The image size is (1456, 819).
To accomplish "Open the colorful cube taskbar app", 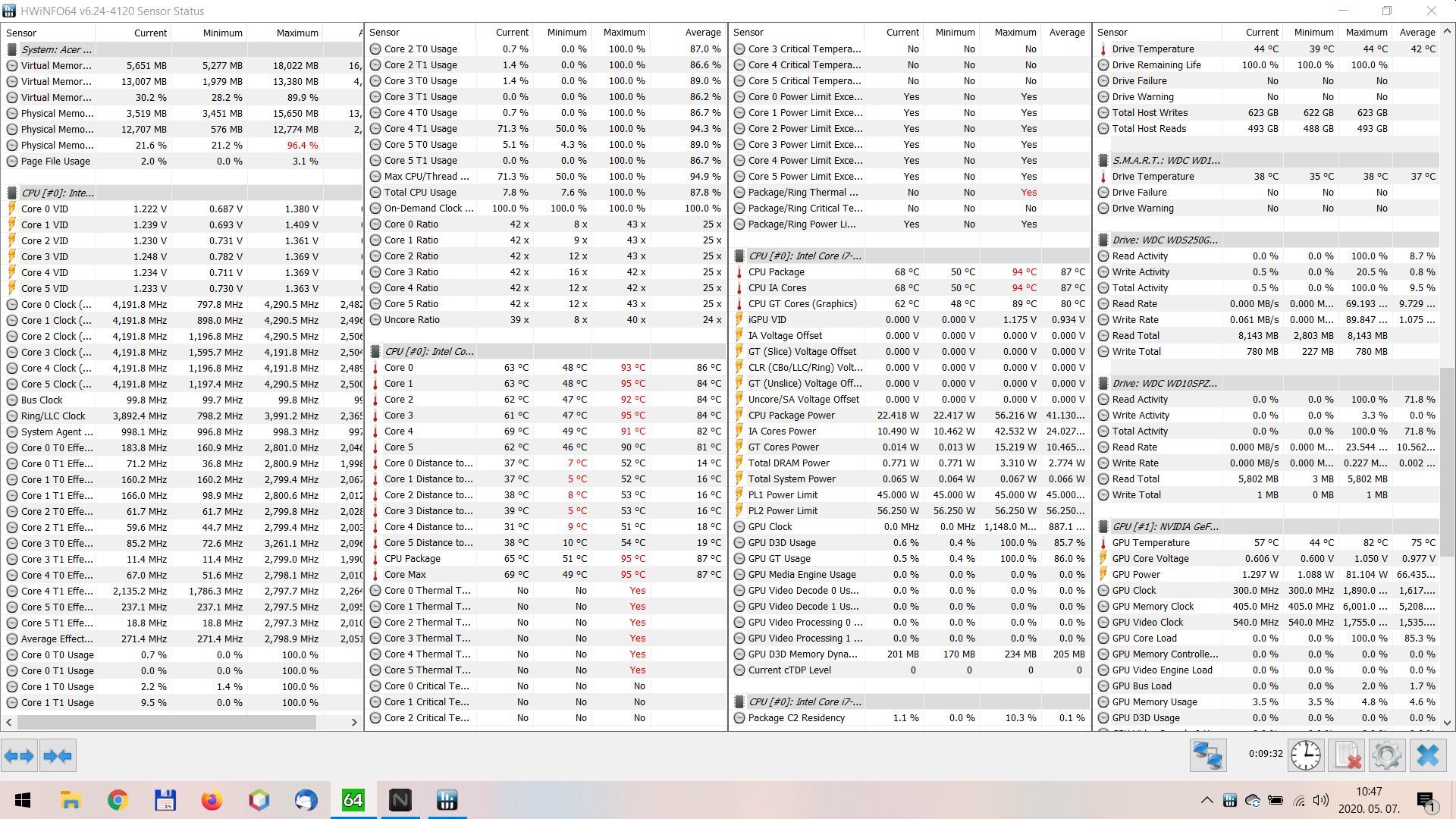I will pyautogui.click(x=259, y=800).
